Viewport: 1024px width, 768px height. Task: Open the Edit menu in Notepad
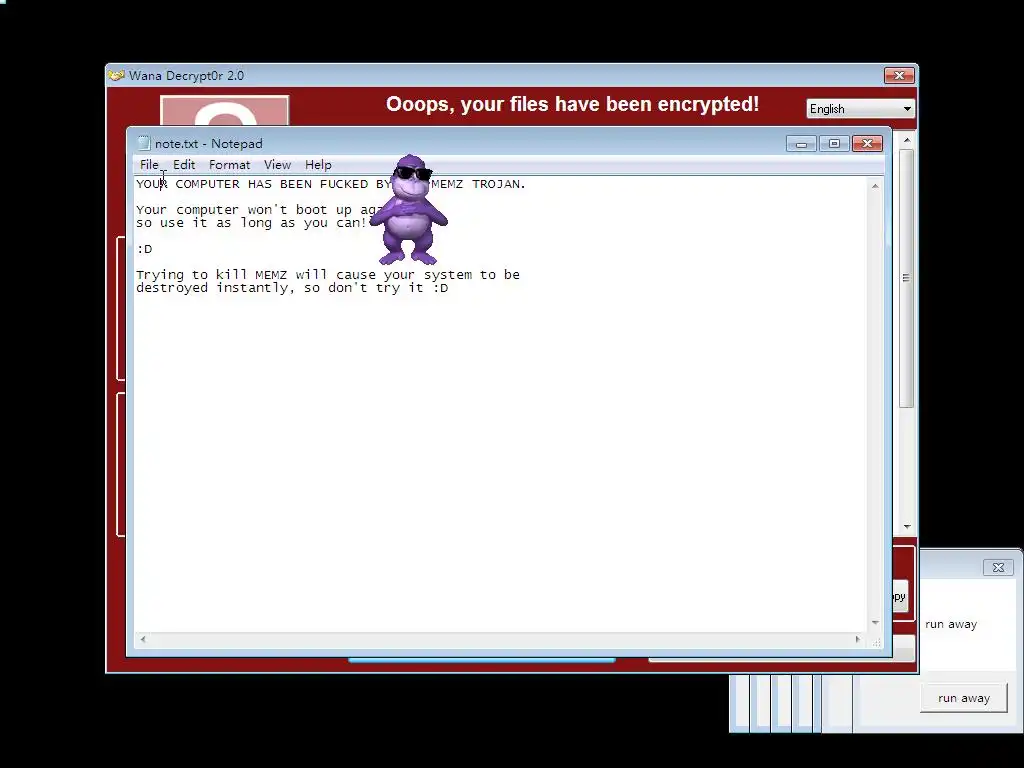coord(184,165)
